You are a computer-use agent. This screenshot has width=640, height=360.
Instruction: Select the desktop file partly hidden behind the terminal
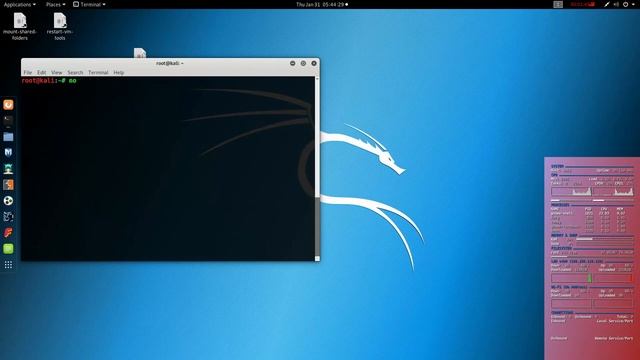click(140, 53)
